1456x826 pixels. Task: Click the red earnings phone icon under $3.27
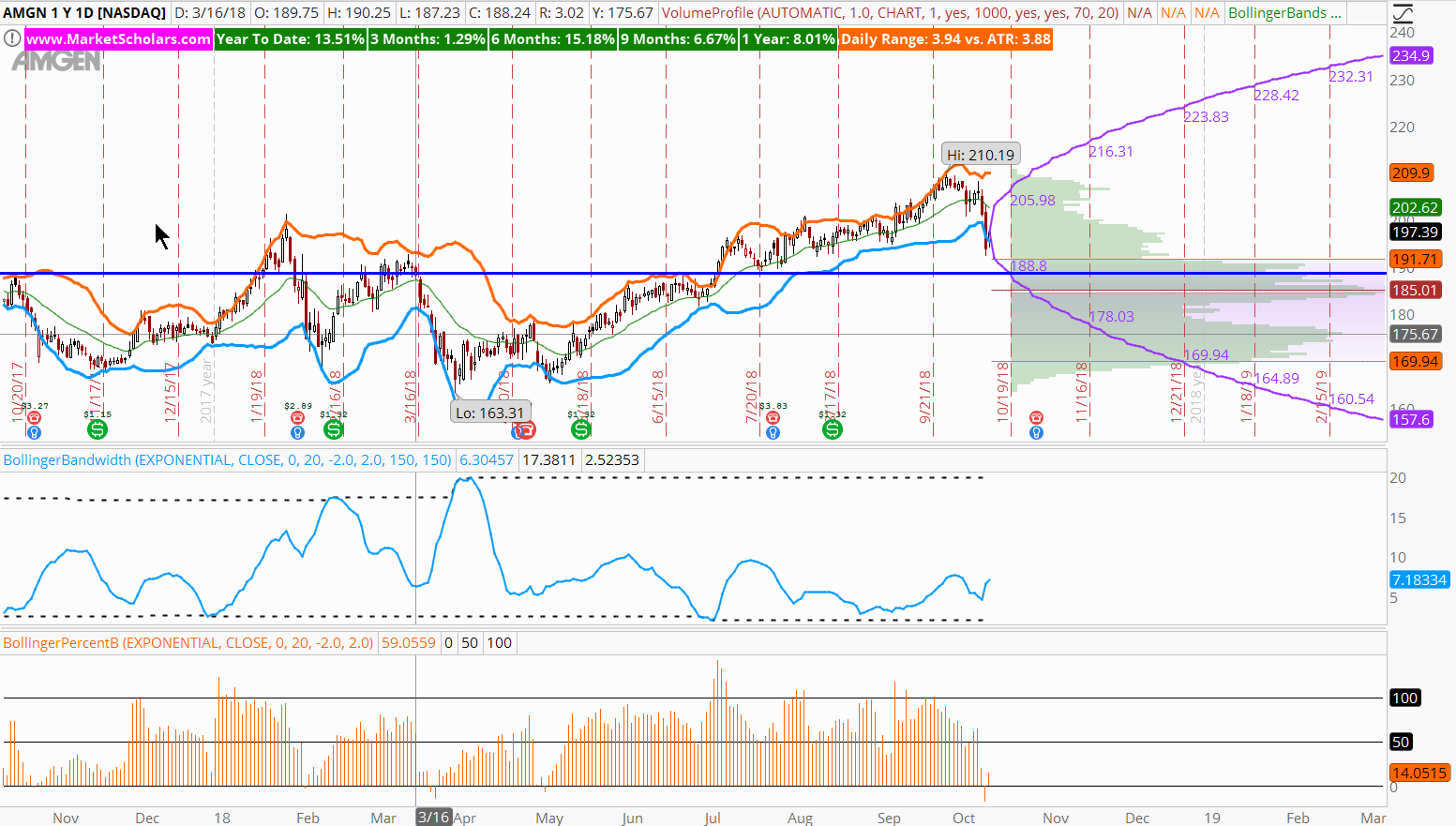tap(35, 418)
